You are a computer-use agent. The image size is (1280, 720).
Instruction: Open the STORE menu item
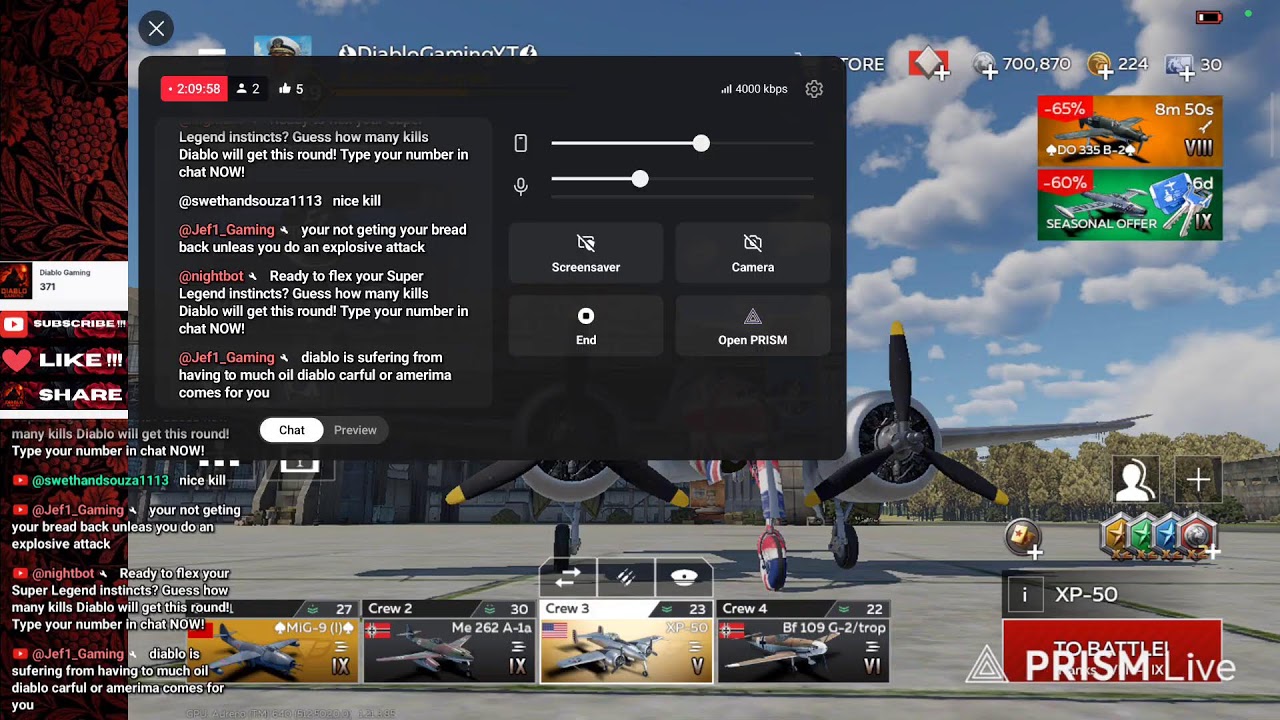point(861,64)
